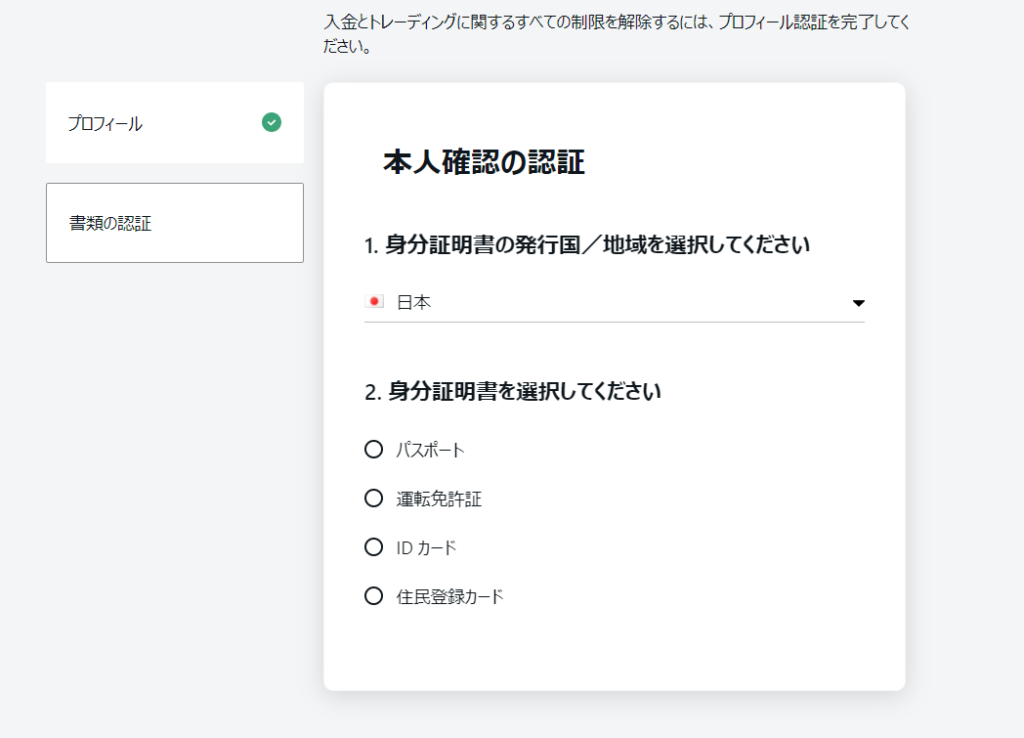1024x738 pixels.
Task: Click the 住民登録カード label text
Action: point(450,596)
